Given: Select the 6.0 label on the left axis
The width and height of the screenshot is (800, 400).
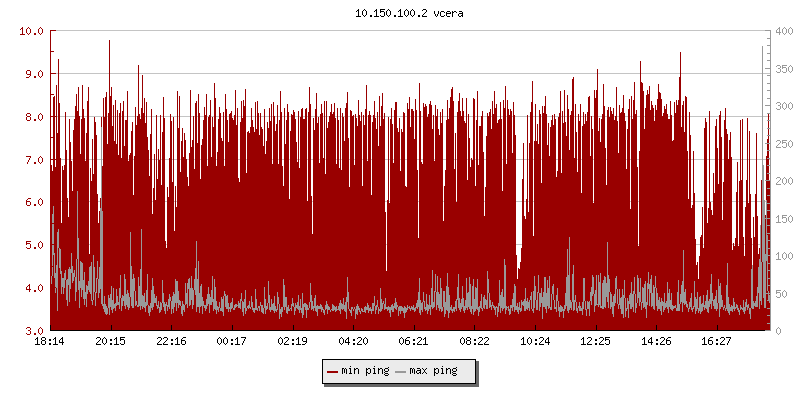Looking at the screenshot, I should [x=35, y=202].
